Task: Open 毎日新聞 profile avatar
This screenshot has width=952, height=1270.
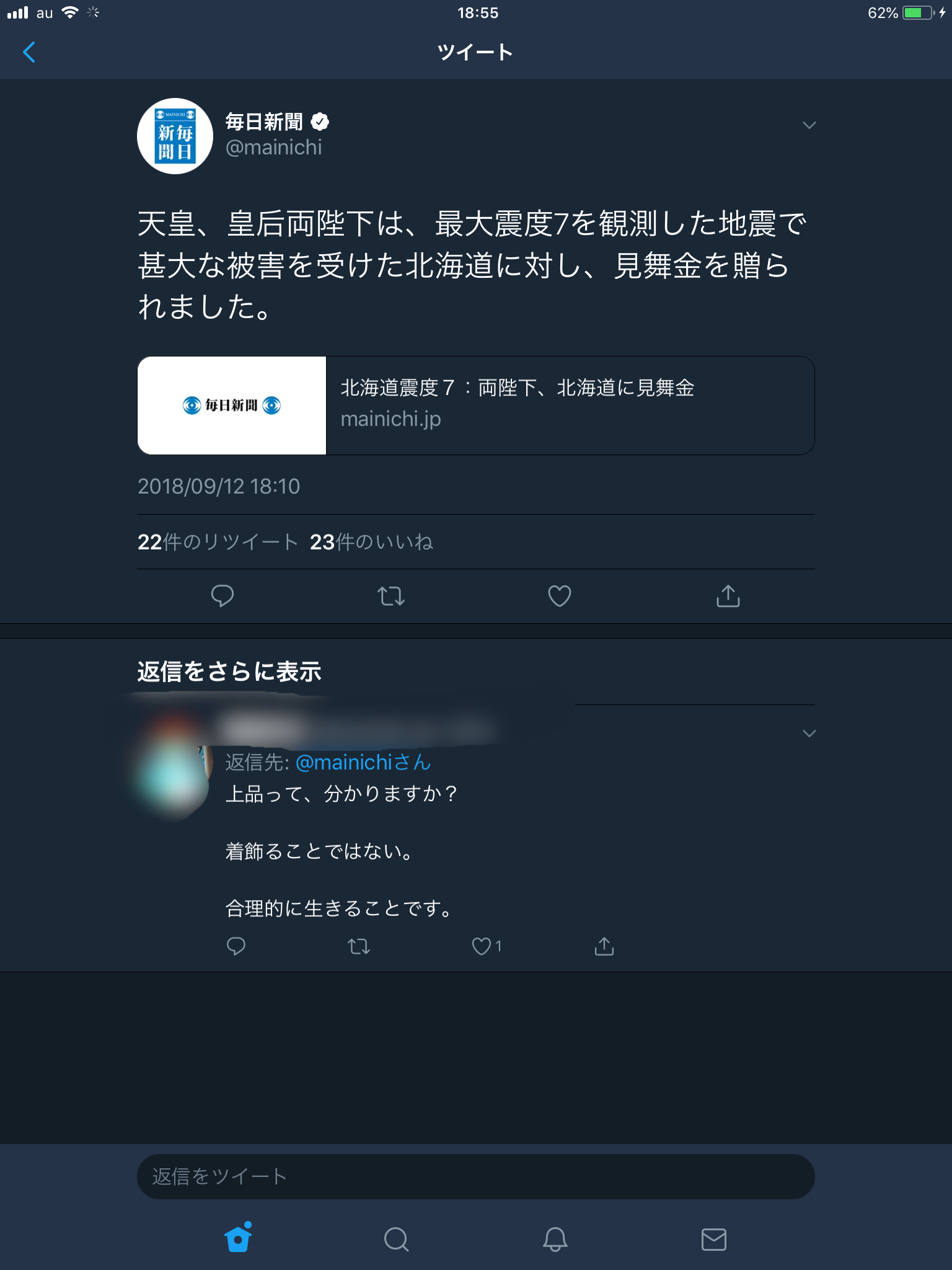Action: [175, 136]
